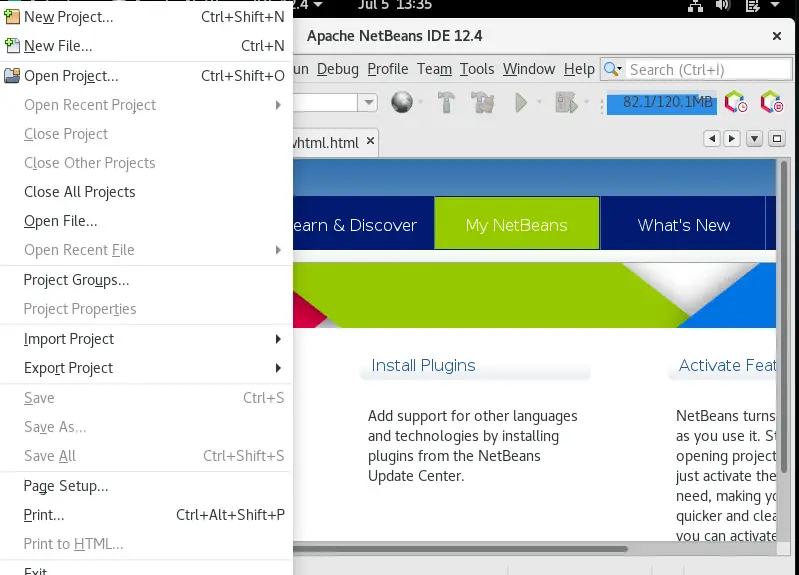Click the network icon in system tray

[695, 6]
